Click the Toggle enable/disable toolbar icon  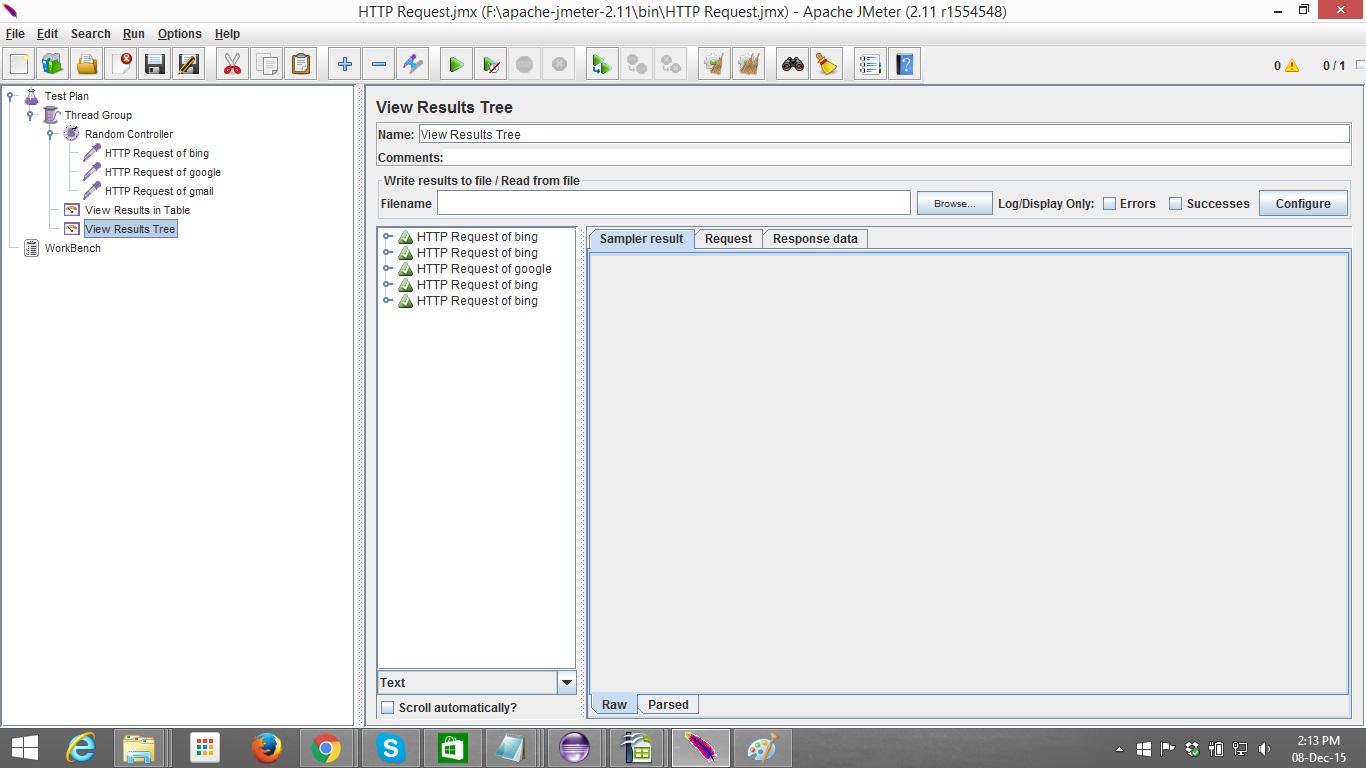pyautogui.click(x=413, y=65)
